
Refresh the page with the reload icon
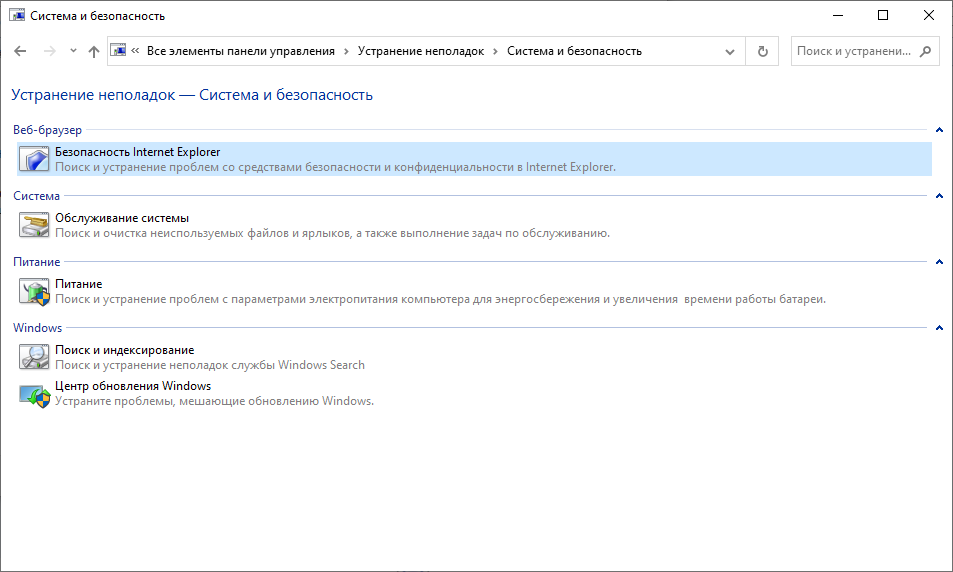click(763, 51)
